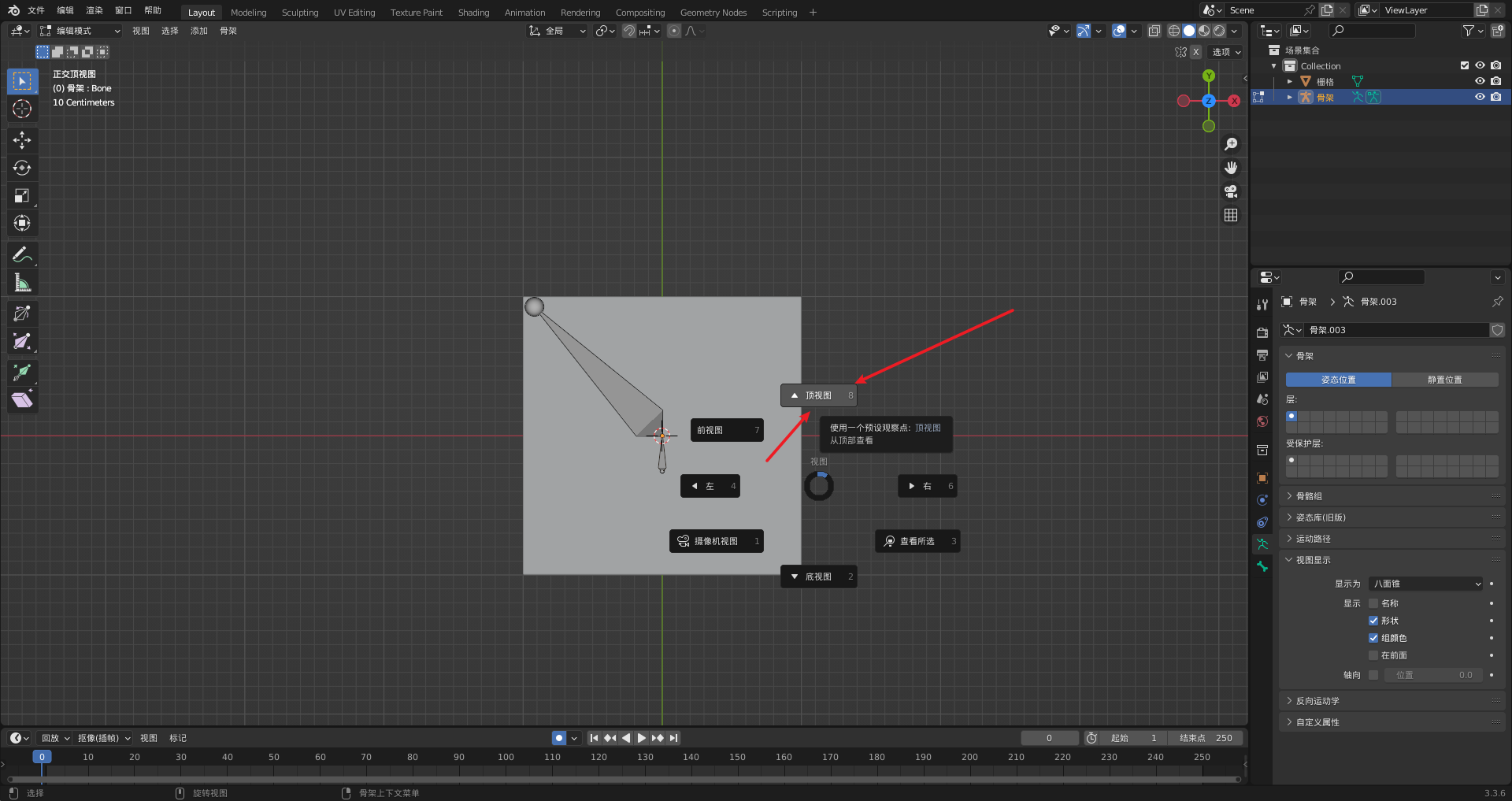Open 编辑模式 mode dropdown
This screenshot has width=1512, height=801.
tap(80, 31)
